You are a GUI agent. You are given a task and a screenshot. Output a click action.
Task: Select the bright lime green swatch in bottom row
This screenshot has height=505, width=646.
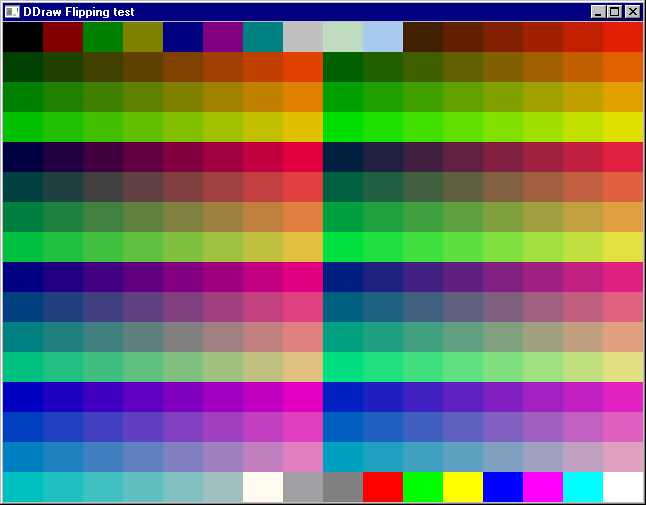pyautogui.click(x=422, y=487)
